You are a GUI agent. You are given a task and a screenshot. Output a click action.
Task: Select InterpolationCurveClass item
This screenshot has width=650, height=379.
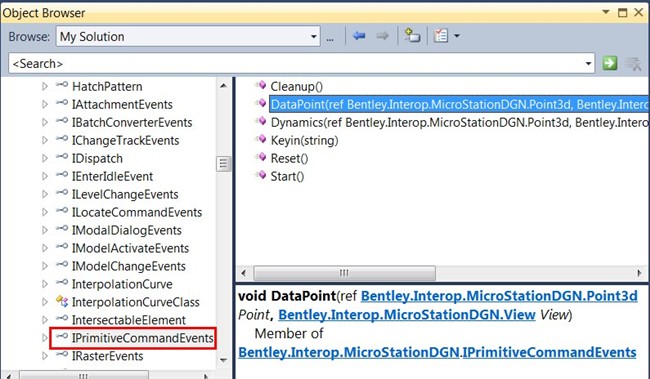136,302
